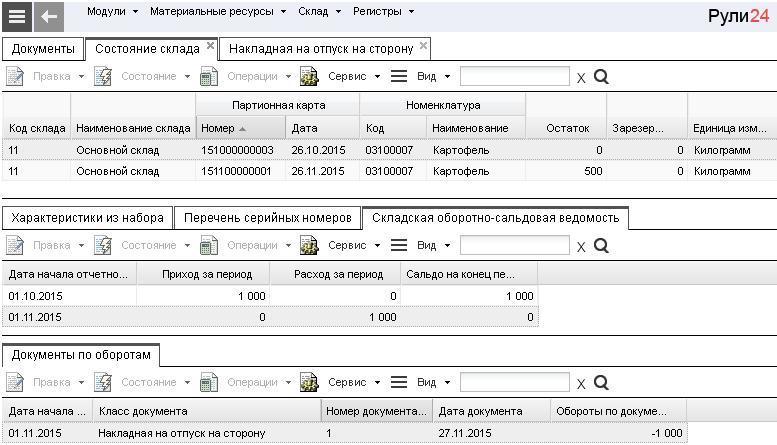777x445 pixels.
Task: Expand the Сервис dropdown in the ведомость toolbar
Action: tap(378, 246)
